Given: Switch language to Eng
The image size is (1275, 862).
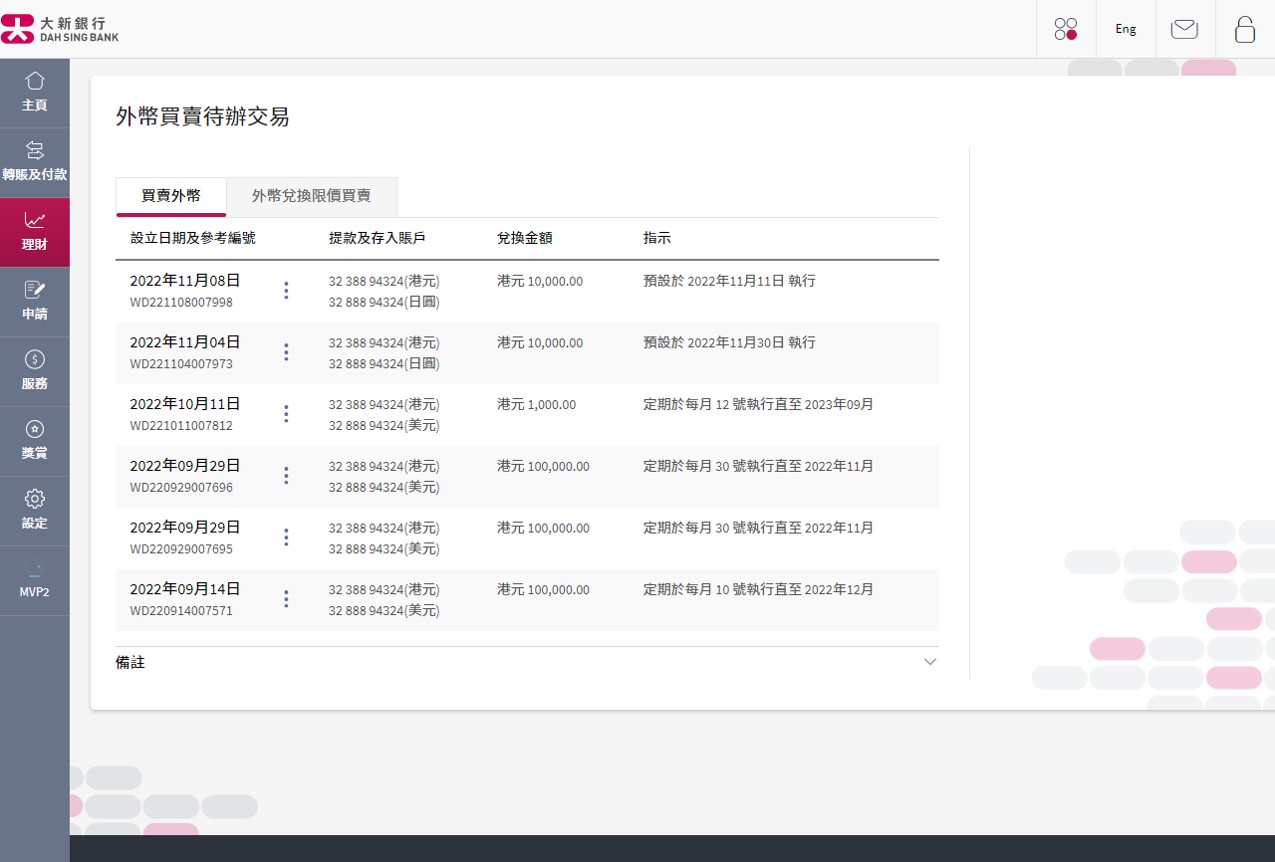Looking at the screenshot, I should (1124, 29).
